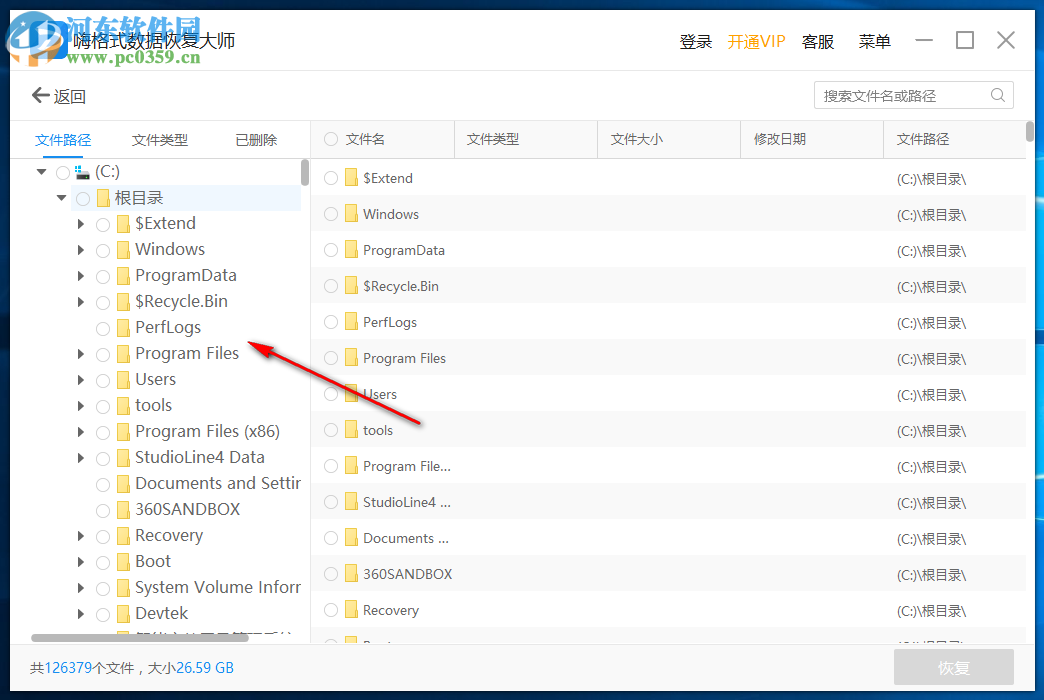
Task: Click 开通VIP link
Action: pos(756,41)
